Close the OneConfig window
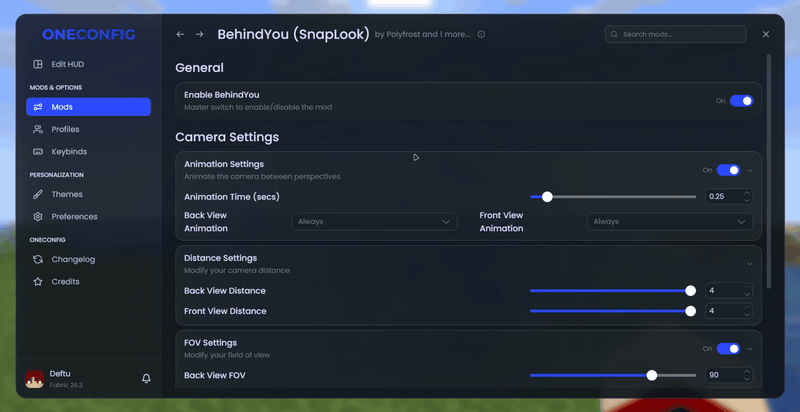The height and width of the screenshot is (412, 800). (x=766, y=34)
